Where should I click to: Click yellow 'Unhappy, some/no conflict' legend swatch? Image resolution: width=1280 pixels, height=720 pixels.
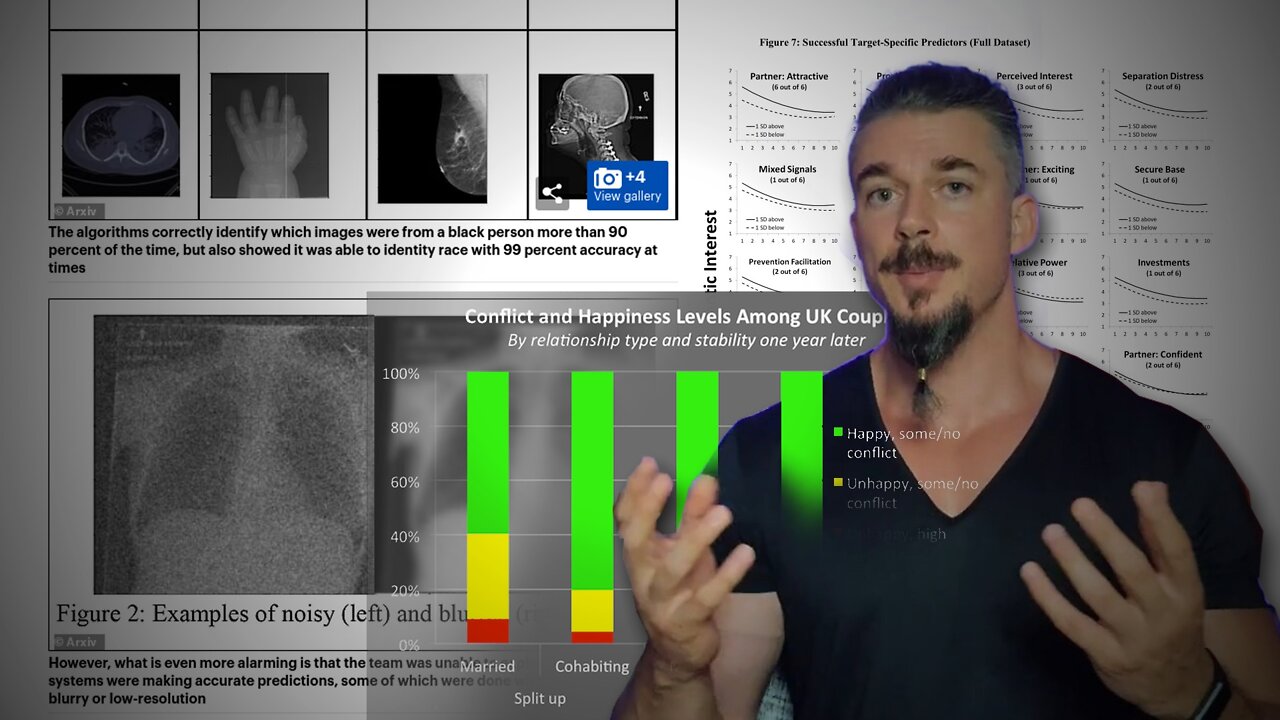pos(838,483)
